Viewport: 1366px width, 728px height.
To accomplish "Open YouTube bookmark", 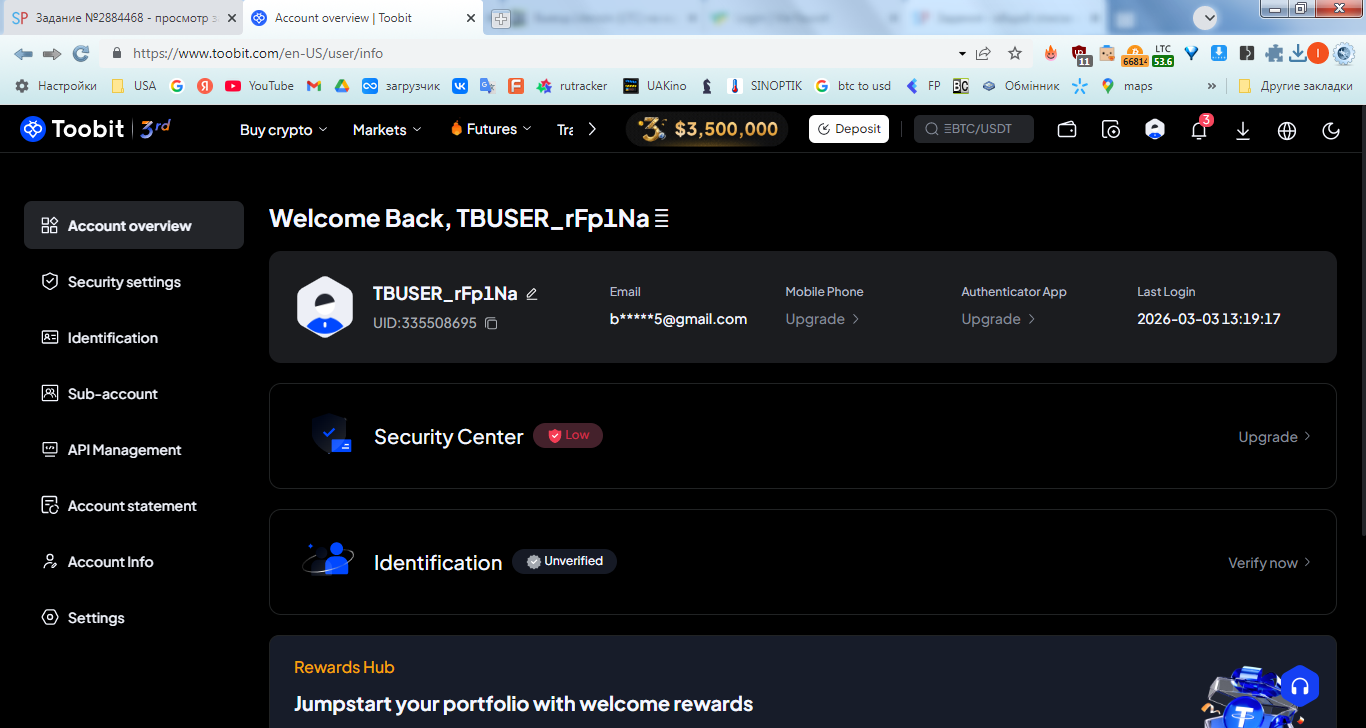I will coord(259,86).
